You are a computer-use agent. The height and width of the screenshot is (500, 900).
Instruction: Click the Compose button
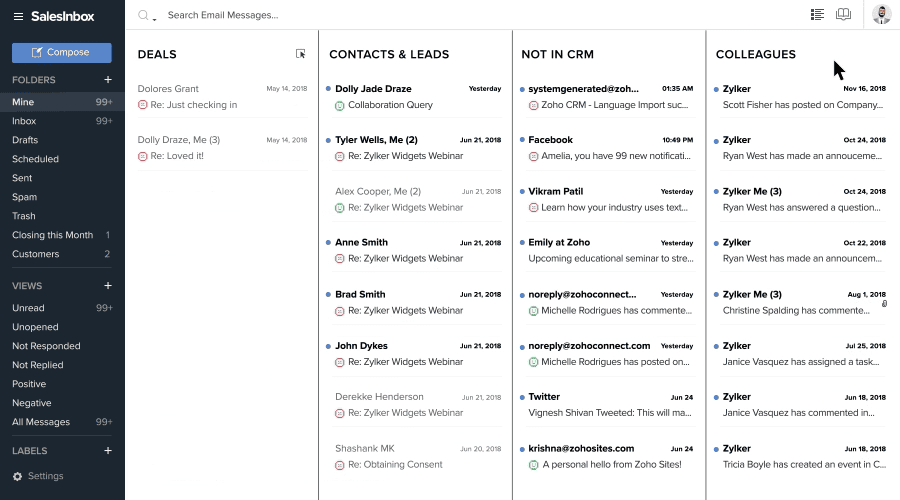[61, 52]
